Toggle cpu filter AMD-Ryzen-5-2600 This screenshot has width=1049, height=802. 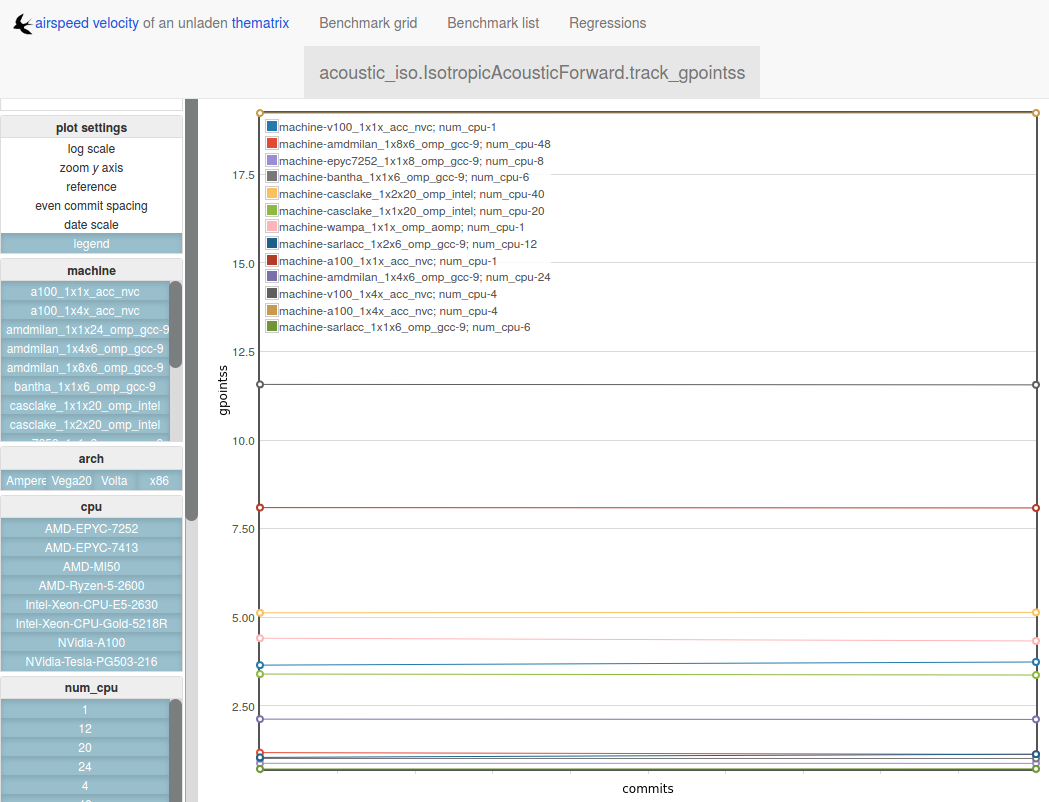[x=92, y=586]
